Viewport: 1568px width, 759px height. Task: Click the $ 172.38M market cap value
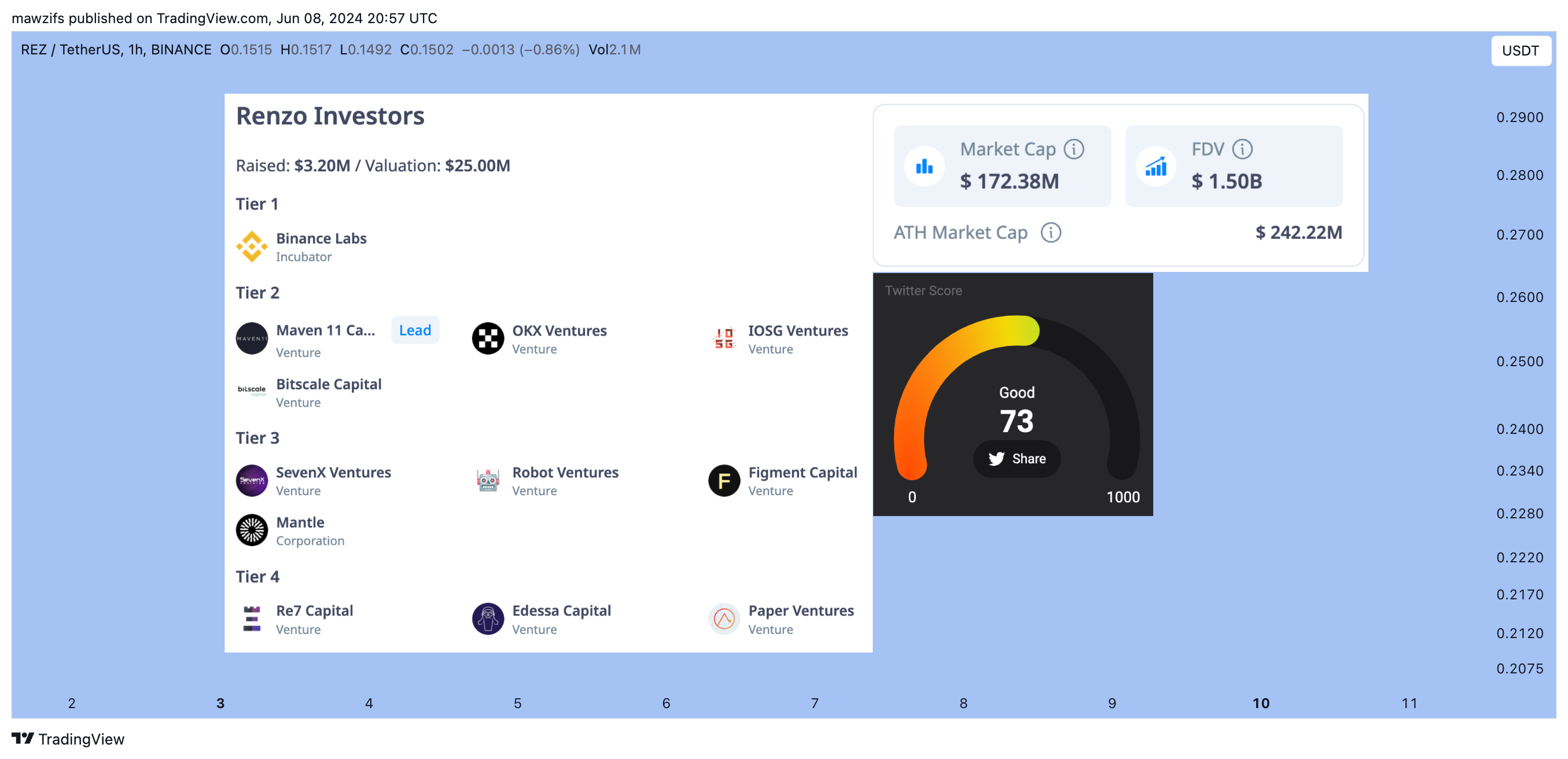[1009, 182]
